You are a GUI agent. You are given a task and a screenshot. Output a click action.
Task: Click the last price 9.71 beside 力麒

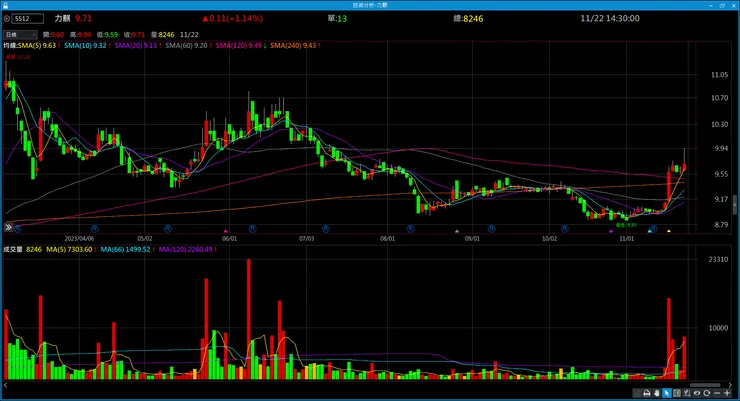84,18
